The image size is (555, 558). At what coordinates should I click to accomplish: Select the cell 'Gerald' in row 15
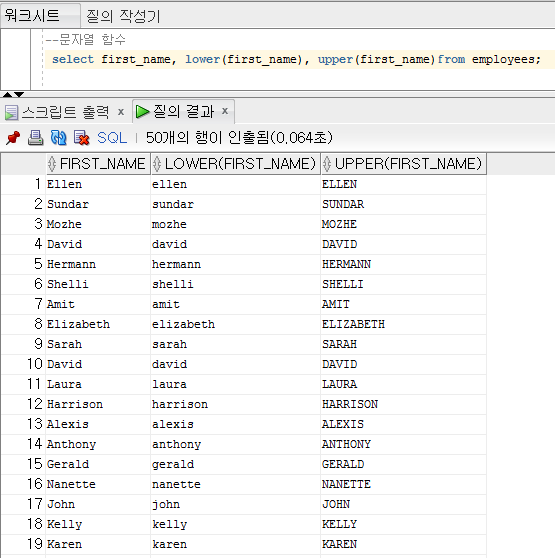pos(98,464)
